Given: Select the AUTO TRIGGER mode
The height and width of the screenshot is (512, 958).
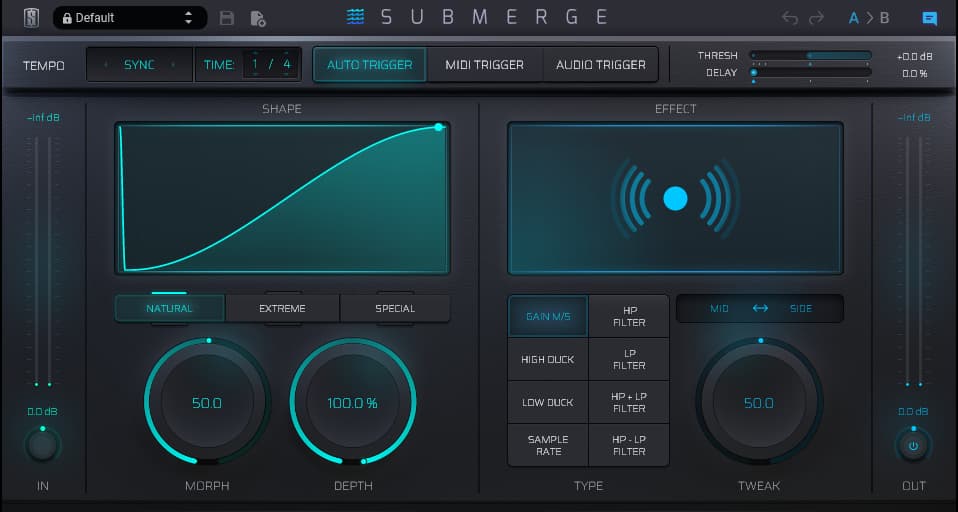Looking at the screenshot, I should (x=370, y=65).
